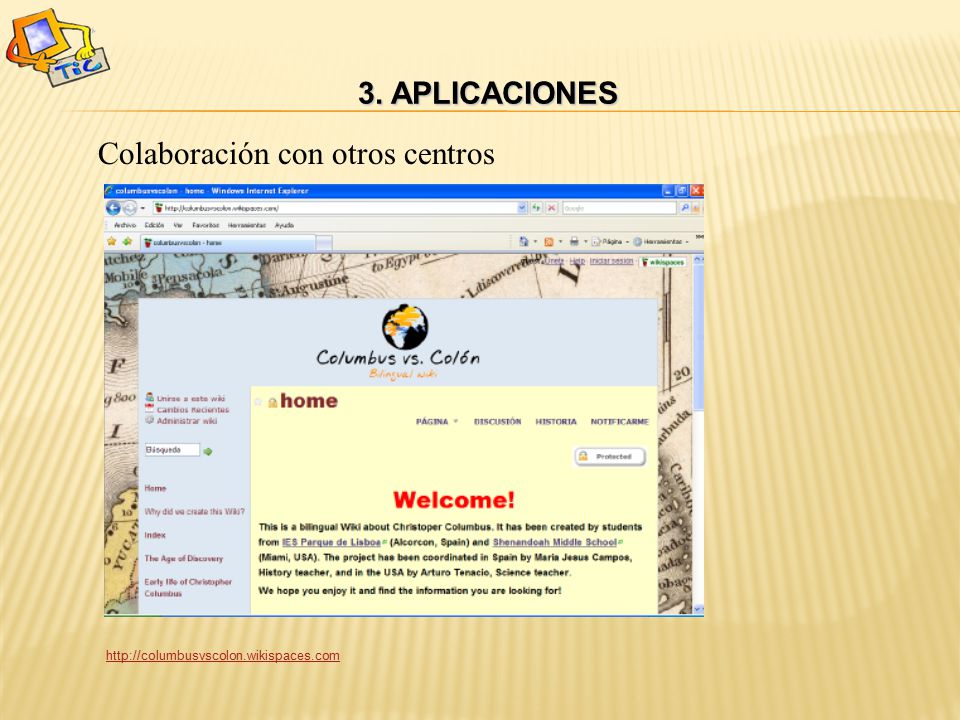Viewport: 960px width, 720px height.
Task: Click the Welcome! heading text
Action: (x=454, y=500)
